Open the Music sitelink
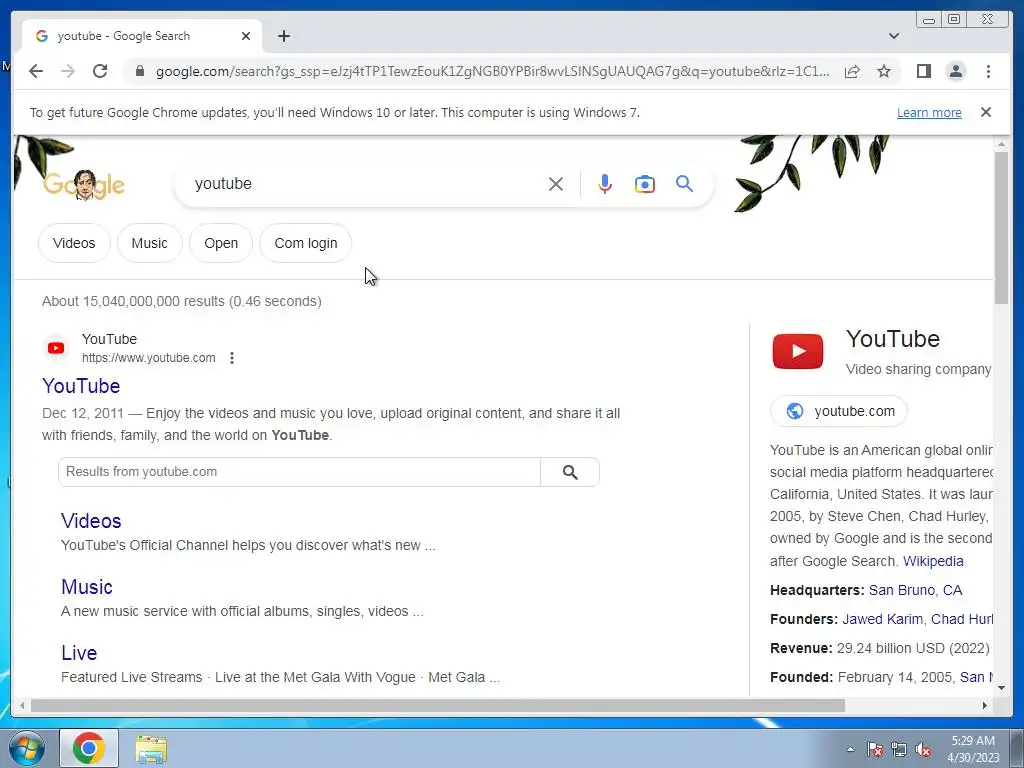 [x=87, y=586]
